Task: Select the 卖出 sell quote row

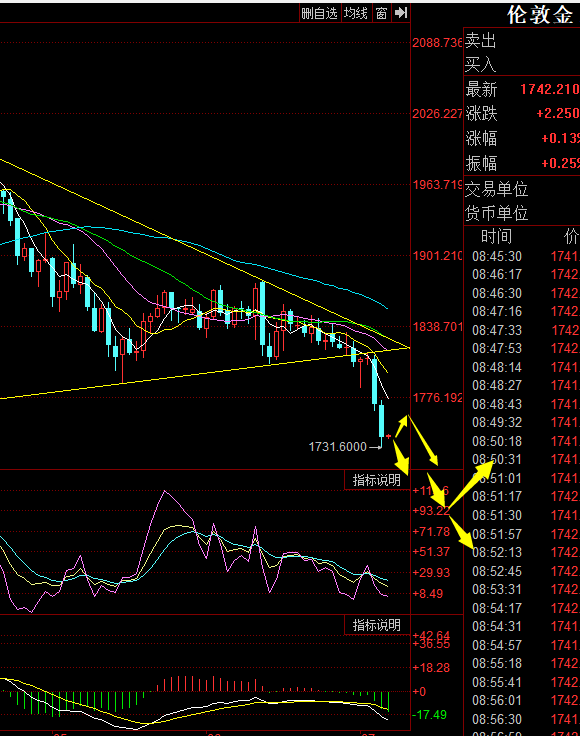Action: (522, 40)
